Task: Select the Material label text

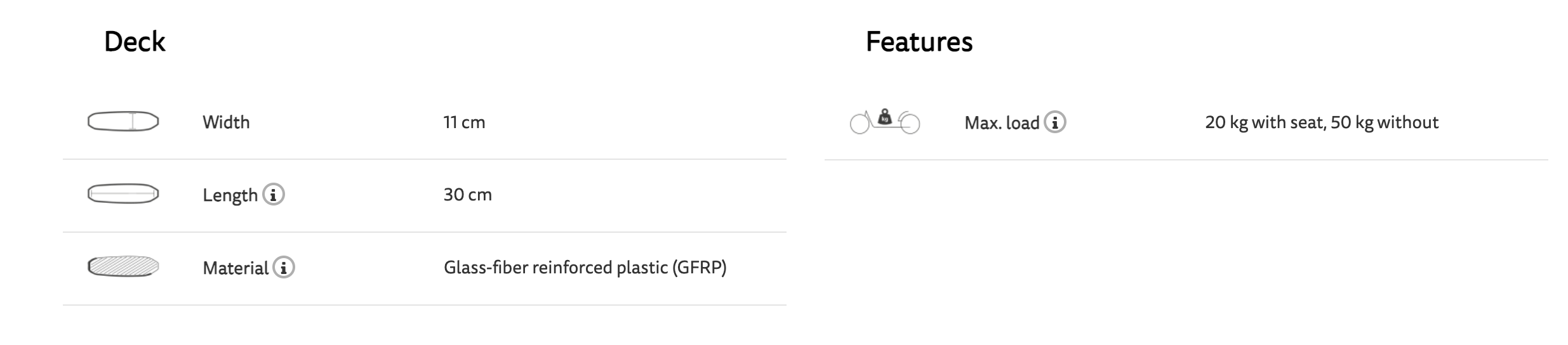Action: point(236,268)
